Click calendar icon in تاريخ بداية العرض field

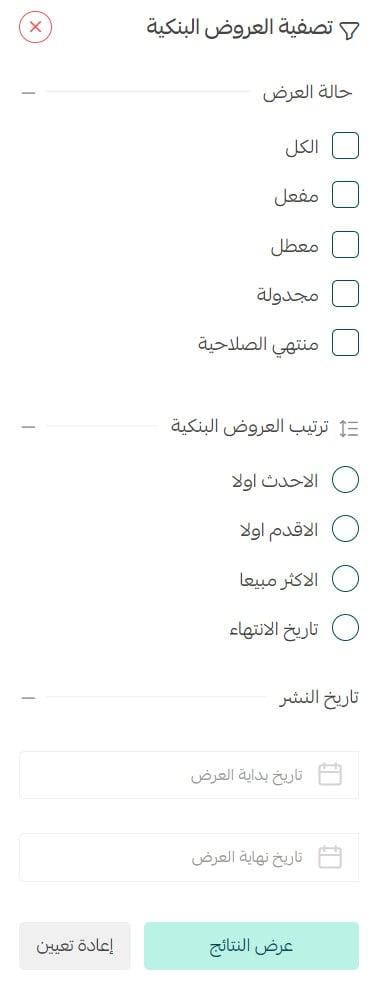click(330, 775)
